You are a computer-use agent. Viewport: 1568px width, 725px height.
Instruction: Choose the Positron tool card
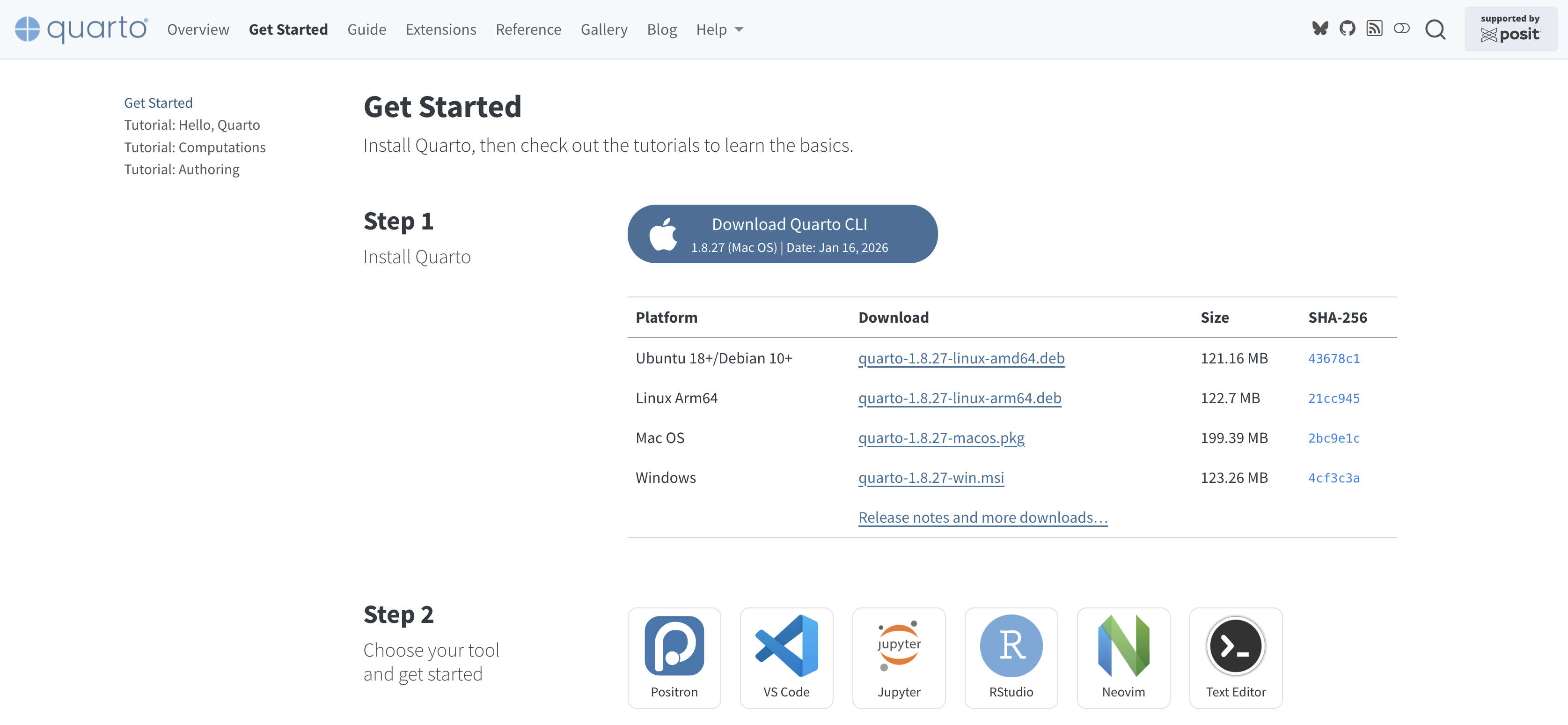[x=674, y=658]
